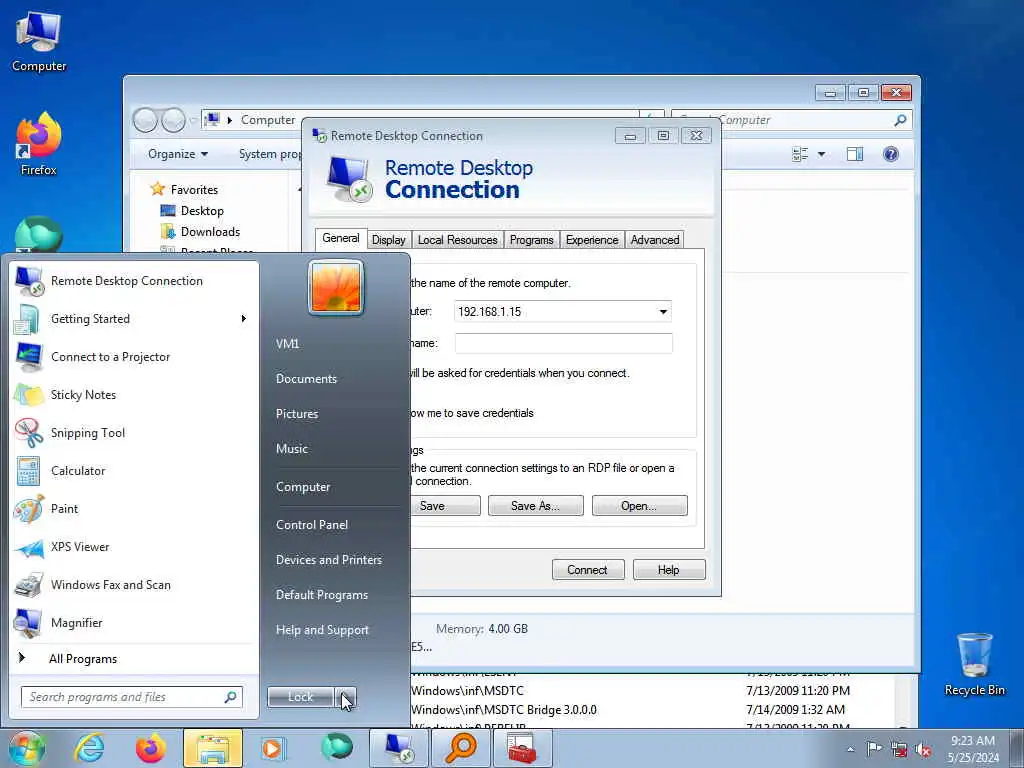This screenshot has height=768, width=1024.
Task: Launch Connect to a Projector
Action: 134,357
